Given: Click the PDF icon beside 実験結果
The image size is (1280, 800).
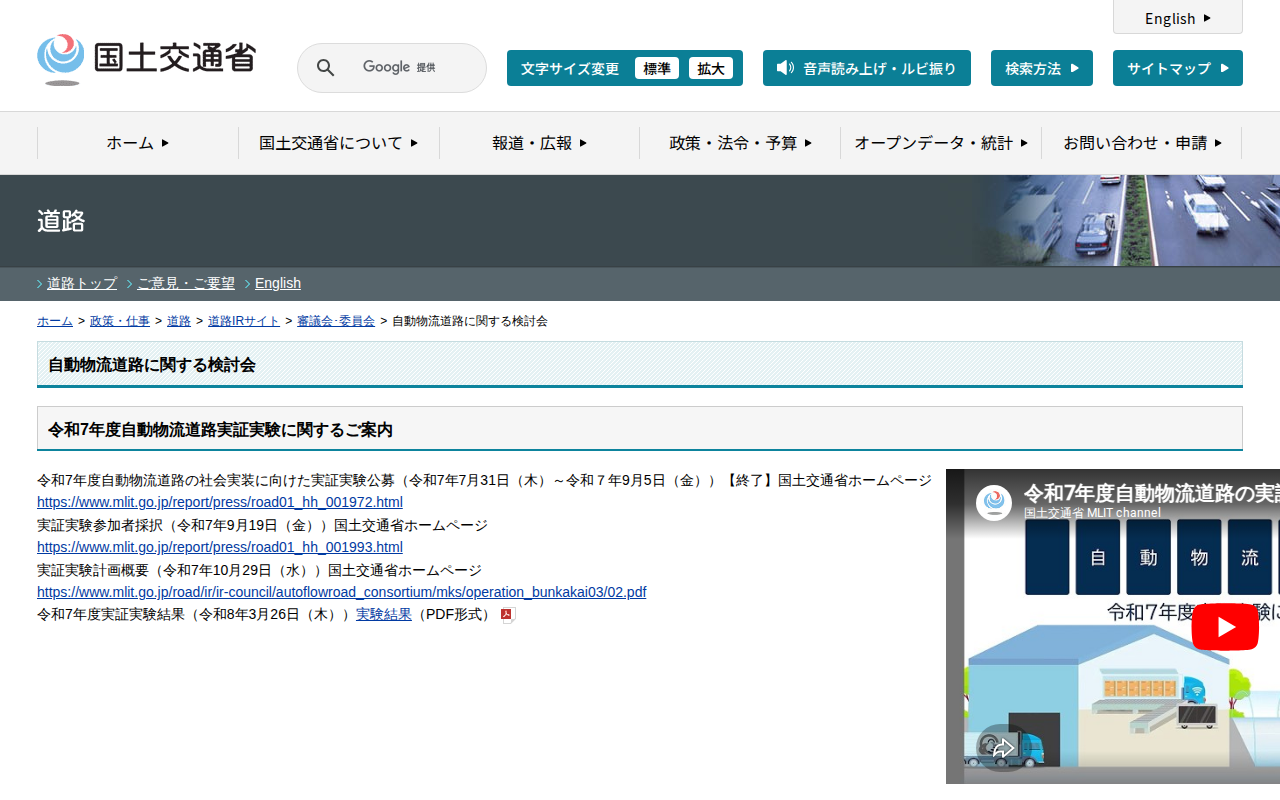Looking at the screenshot, I should [x=507, y=615].
